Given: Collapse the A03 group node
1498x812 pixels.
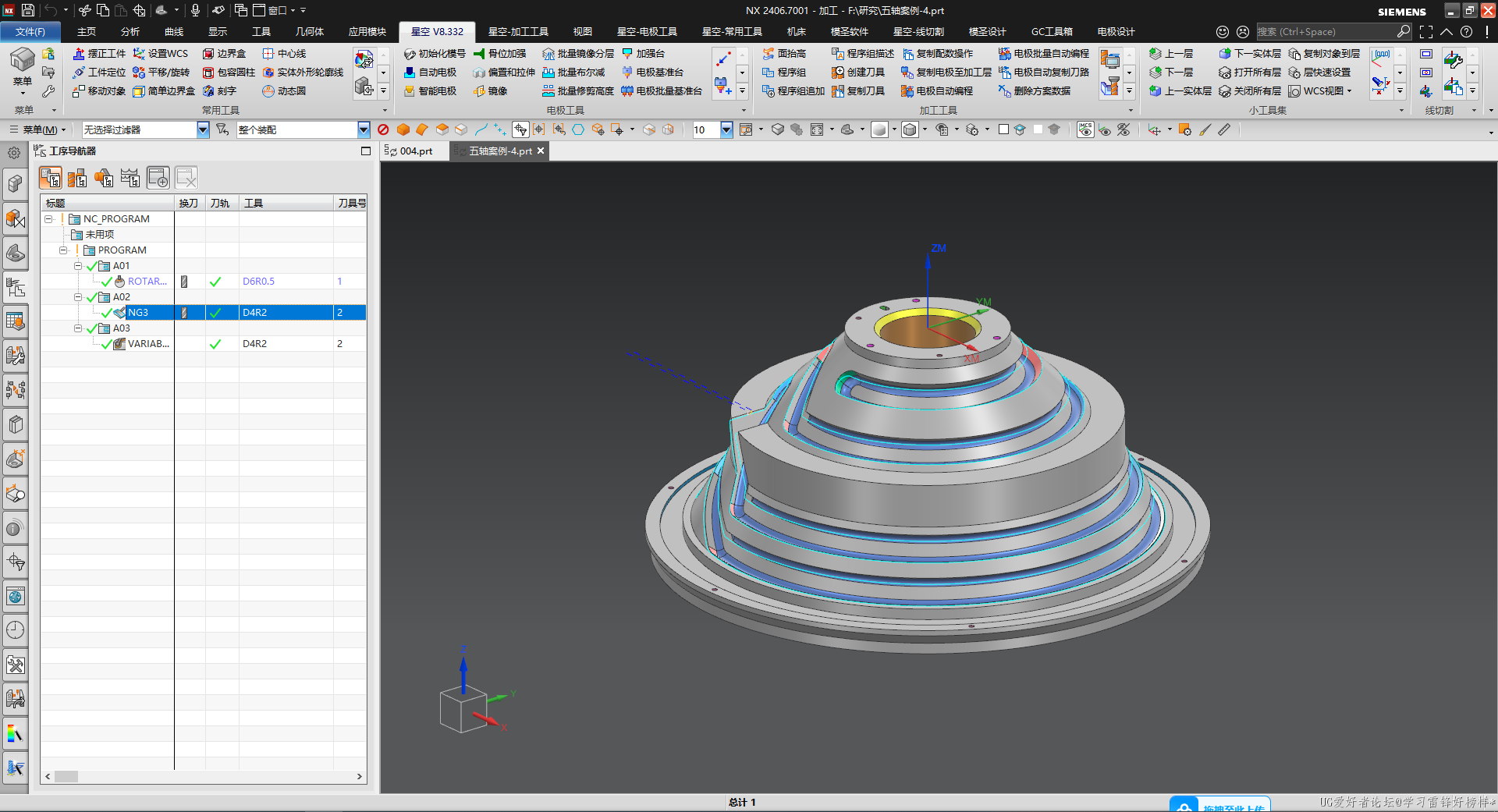Looking at the screenshot, I should click(x=78, y=328).
